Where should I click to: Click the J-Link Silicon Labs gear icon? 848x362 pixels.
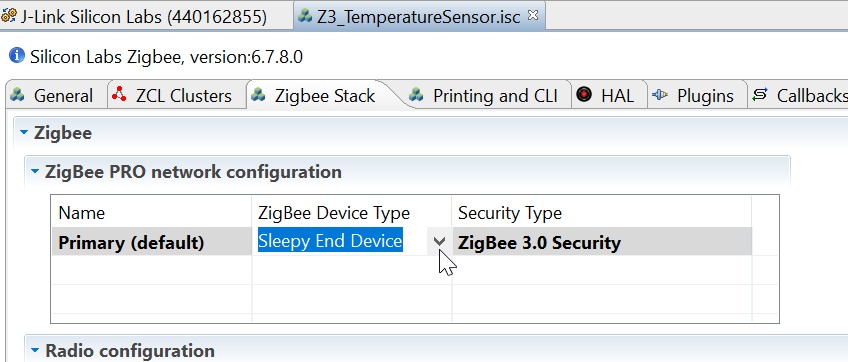tap(9, 16)
